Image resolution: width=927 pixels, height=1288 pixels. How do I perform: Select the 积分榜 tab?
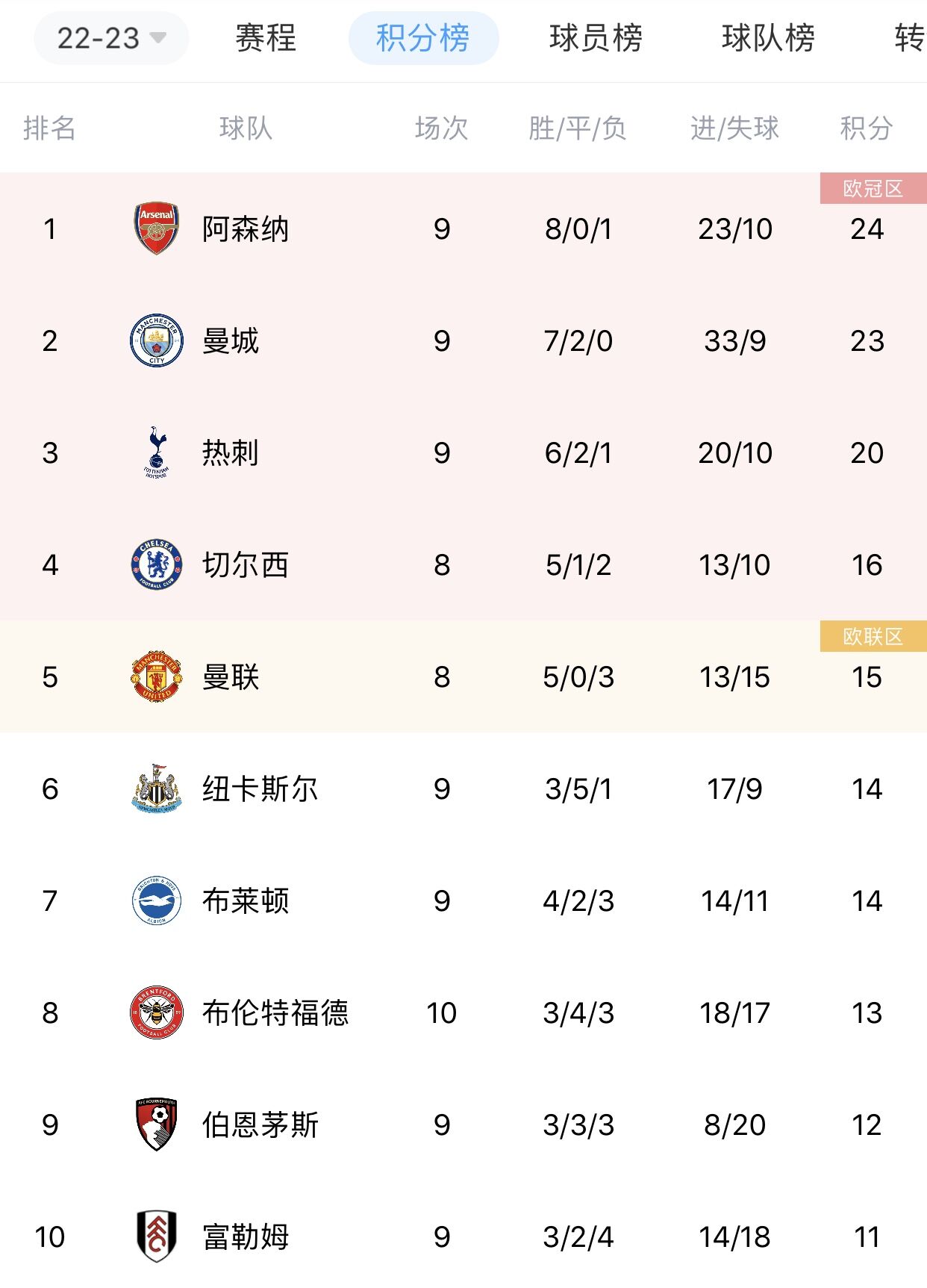click(423, 37)
